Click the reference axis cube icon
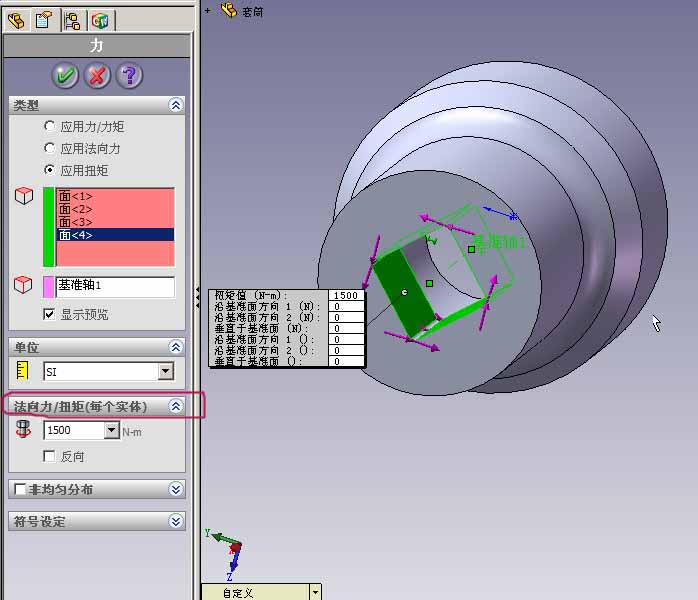Image resolution: width=698 pixels, height=600 pixels. pyautogui.click(x=23, y=285)
